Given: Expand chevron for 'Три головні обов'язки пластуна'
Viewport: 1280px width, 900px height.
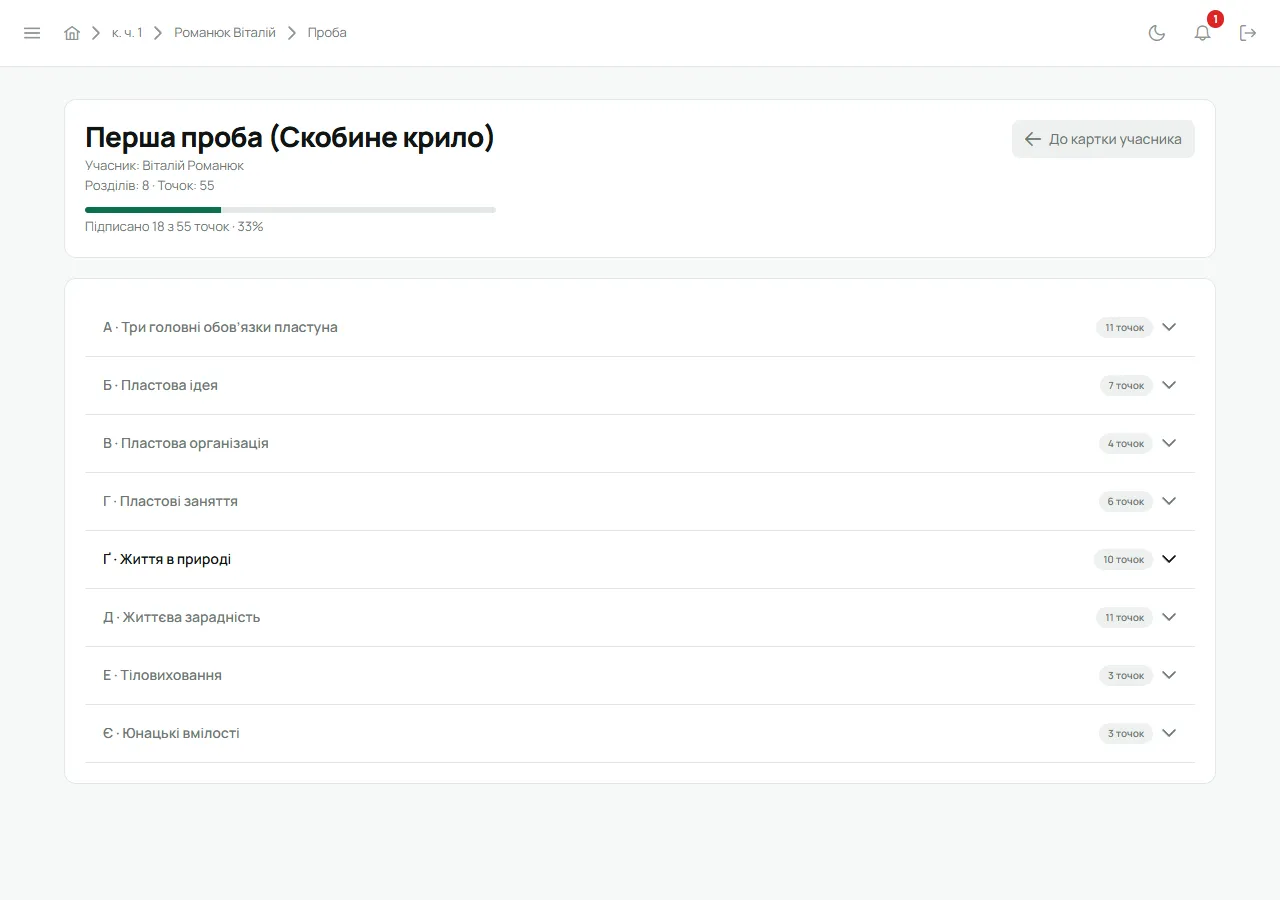Looking at the screenshot, I should click(x=1169, y=327).
